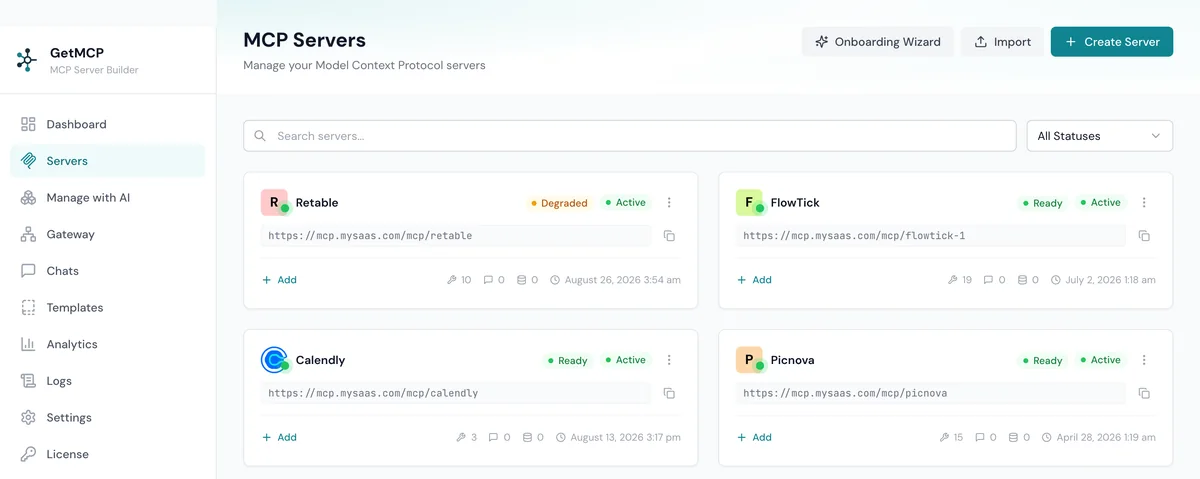Image resolution: width=1200 pixels, height=479 pixels.
Task: Click the Ready badge on FlowTick
Action: 1042,203
